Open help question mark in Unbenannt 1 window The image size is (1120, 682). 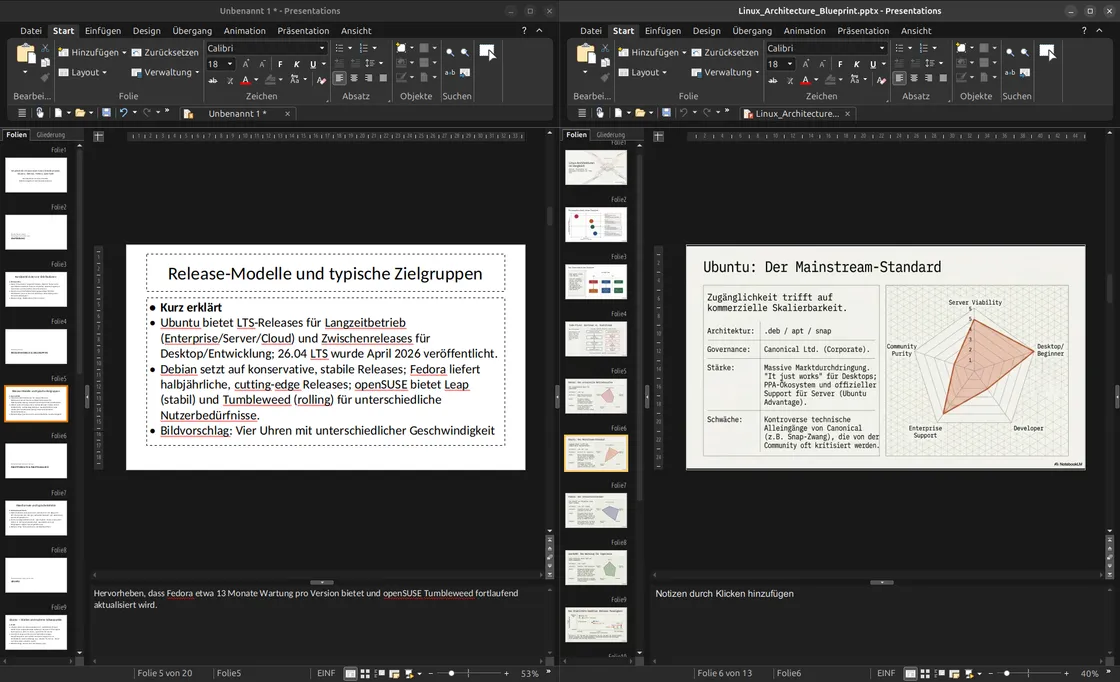524,31
